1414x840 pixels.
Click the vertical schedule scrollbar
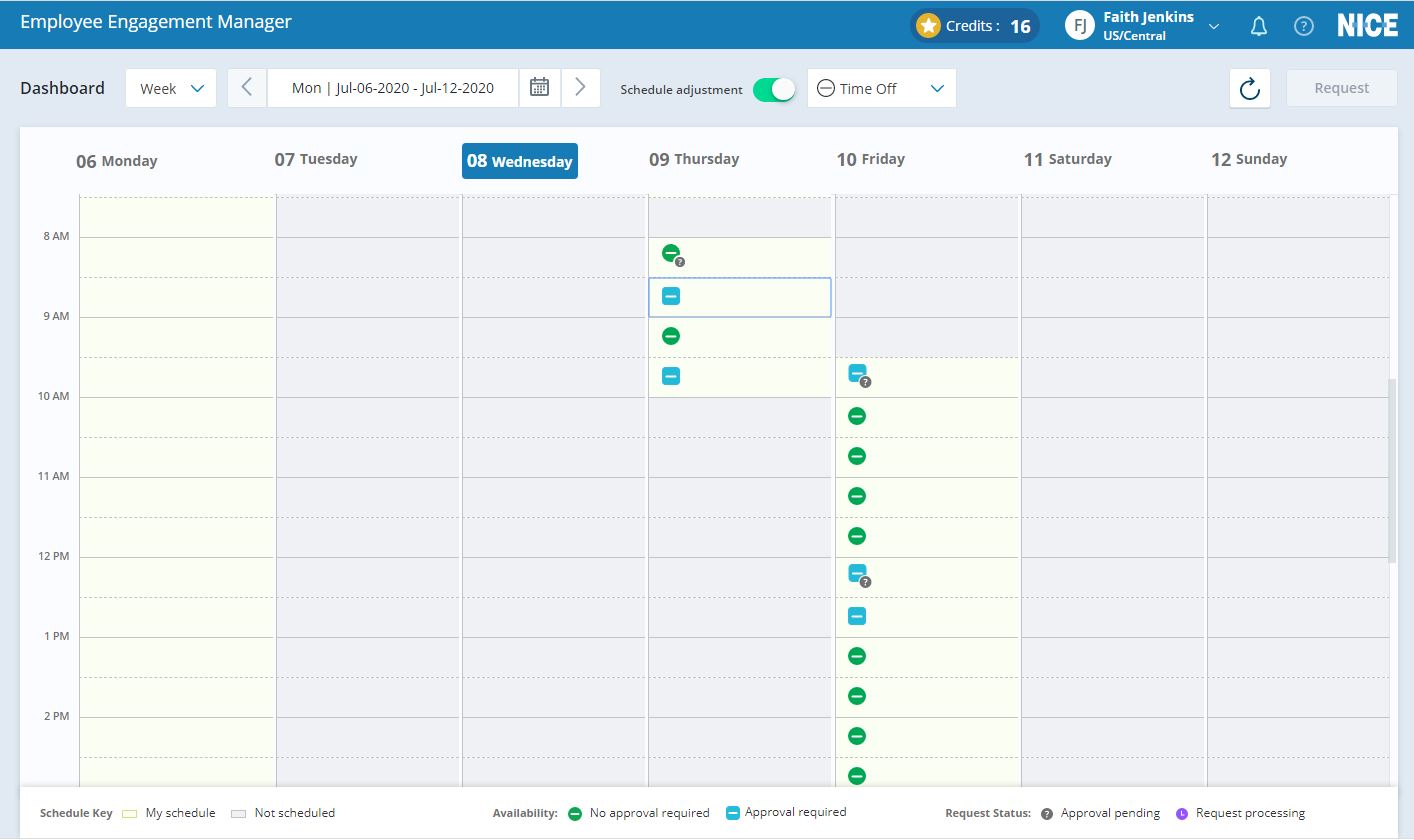[x=1391, y=470]
